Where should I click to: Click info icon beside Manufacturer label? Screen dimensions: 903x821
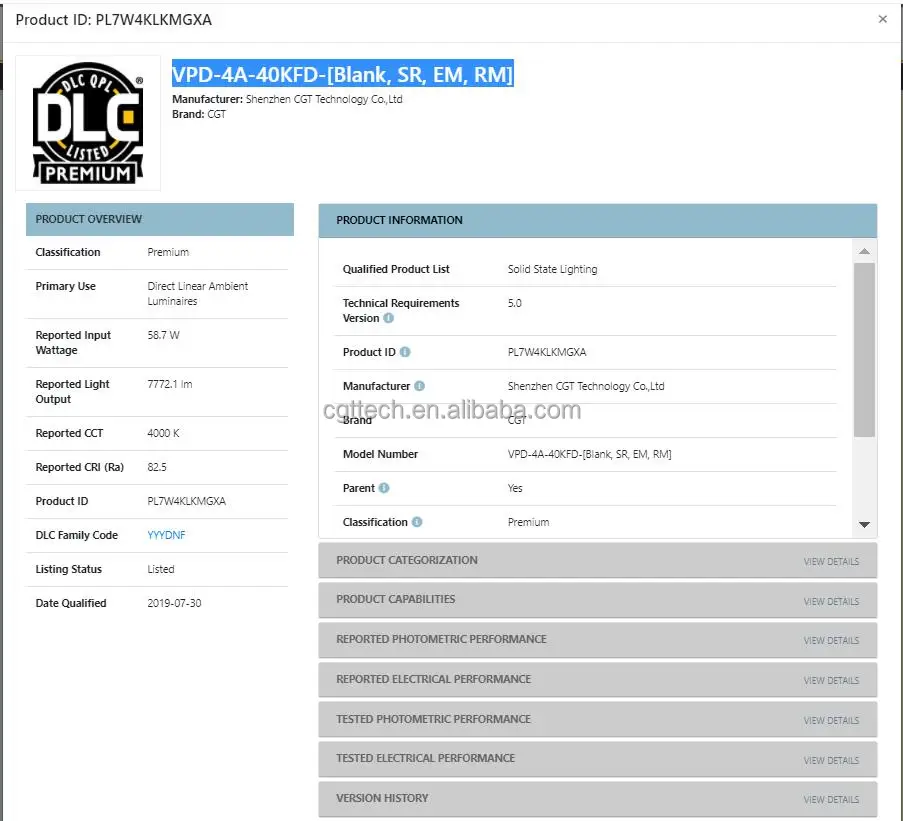click(419, 386)
